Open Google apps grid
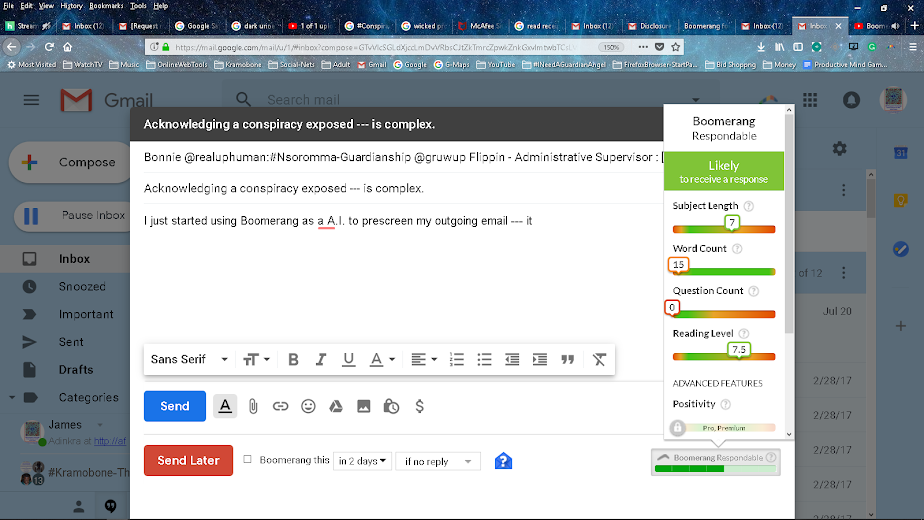Screen dimensions: 924x520 coord(810,100)
